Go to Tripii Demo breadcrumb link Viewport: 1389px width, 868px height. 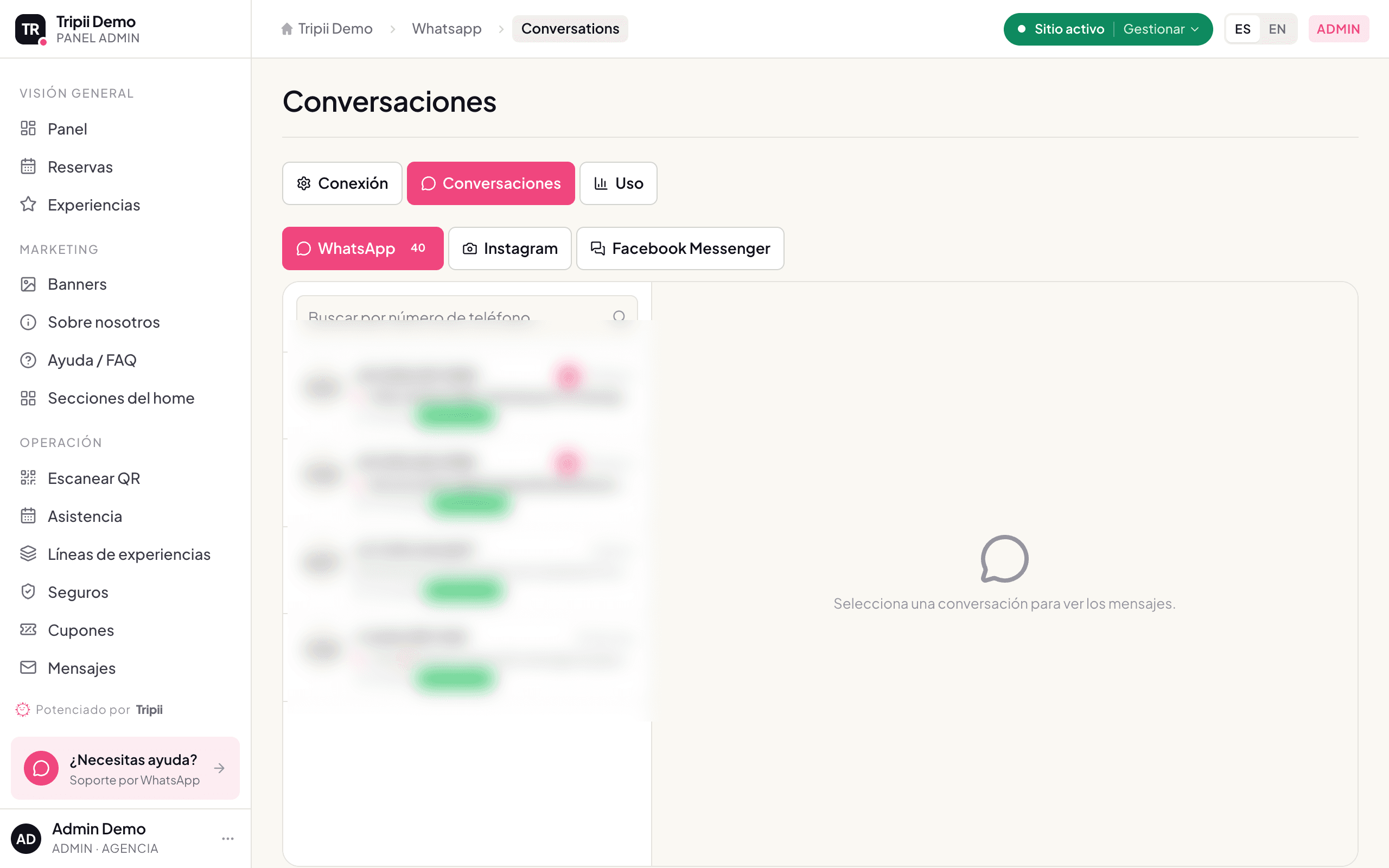click(x=335, y=29)
